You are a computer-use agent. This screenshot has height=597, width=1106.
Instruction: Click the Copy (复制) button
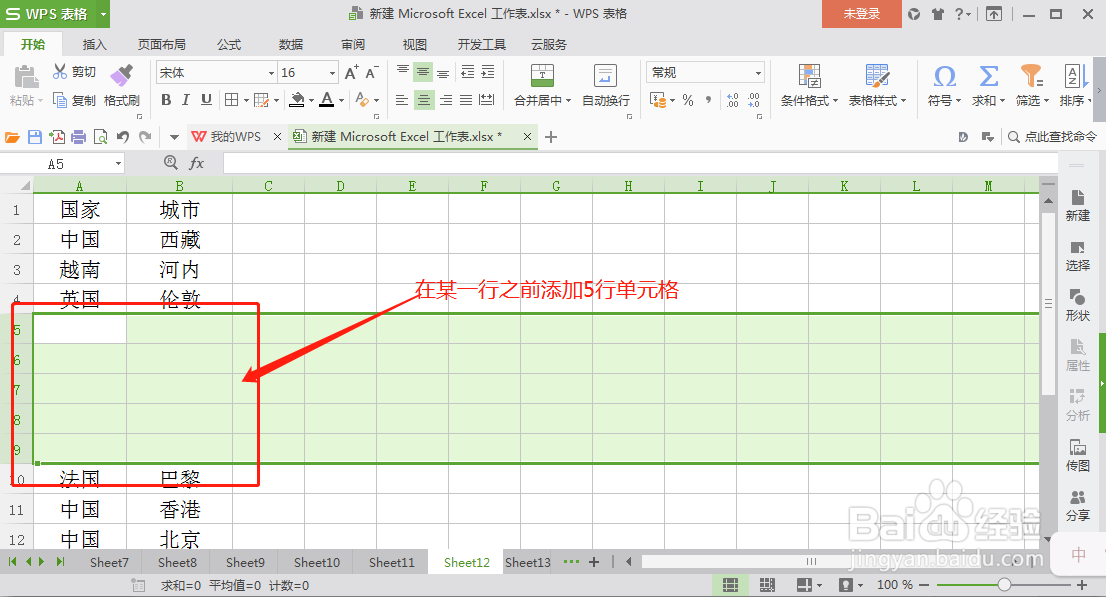click(x=74, y=100)
